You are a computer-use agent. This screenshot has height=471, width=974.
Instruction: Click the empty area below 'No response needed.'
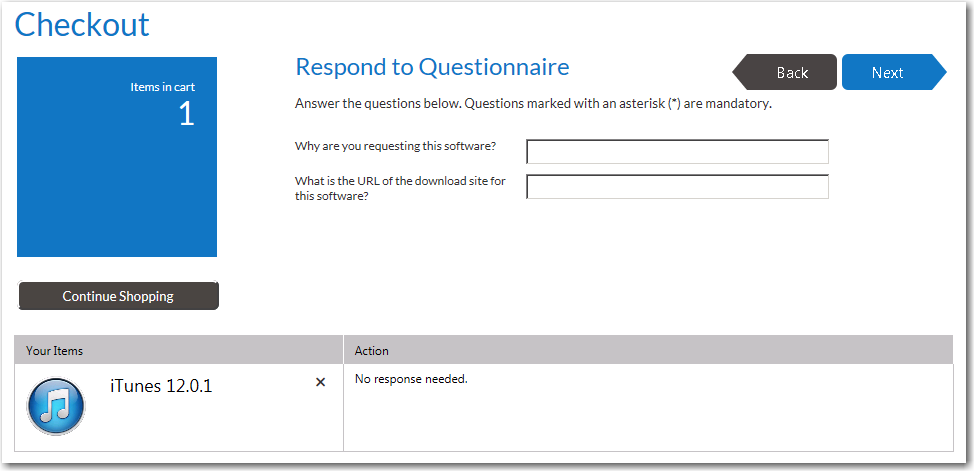pos(648,420)
